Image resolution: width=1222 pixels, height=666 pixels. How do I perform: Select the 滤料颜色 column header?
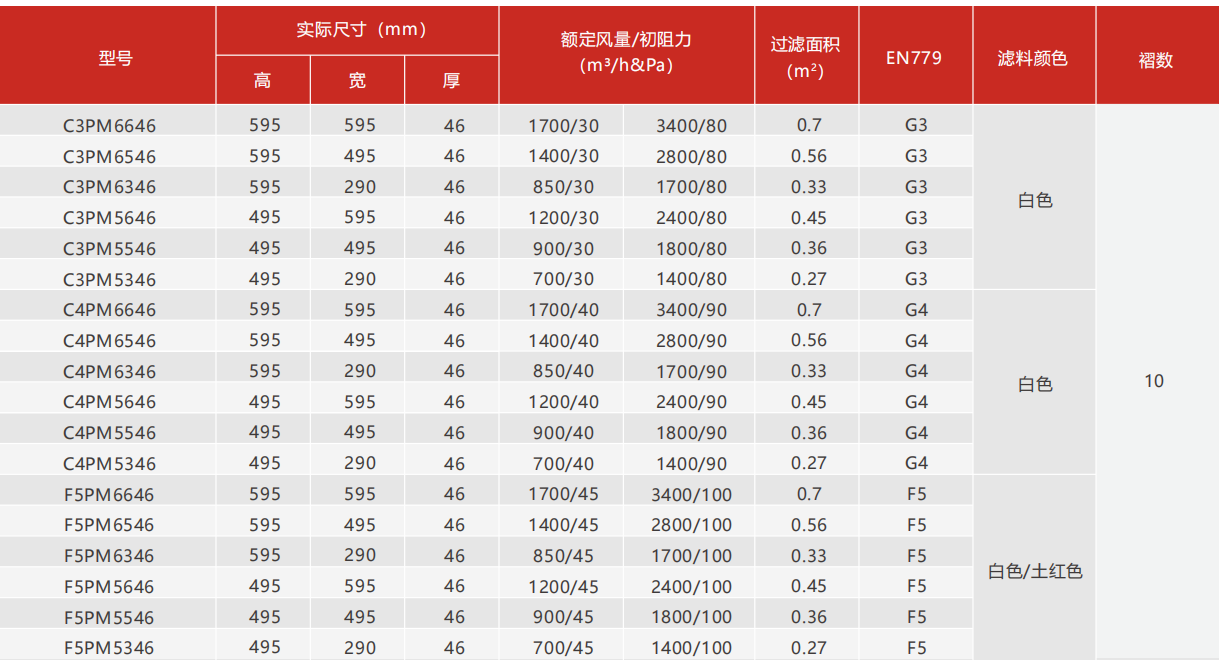1033,58
